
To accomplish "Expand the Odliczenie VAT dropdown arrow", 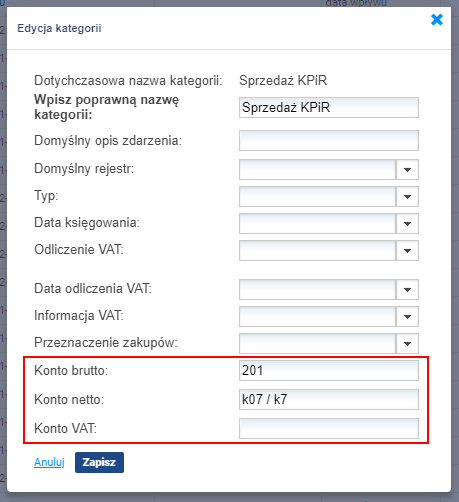I will (407, 251).
